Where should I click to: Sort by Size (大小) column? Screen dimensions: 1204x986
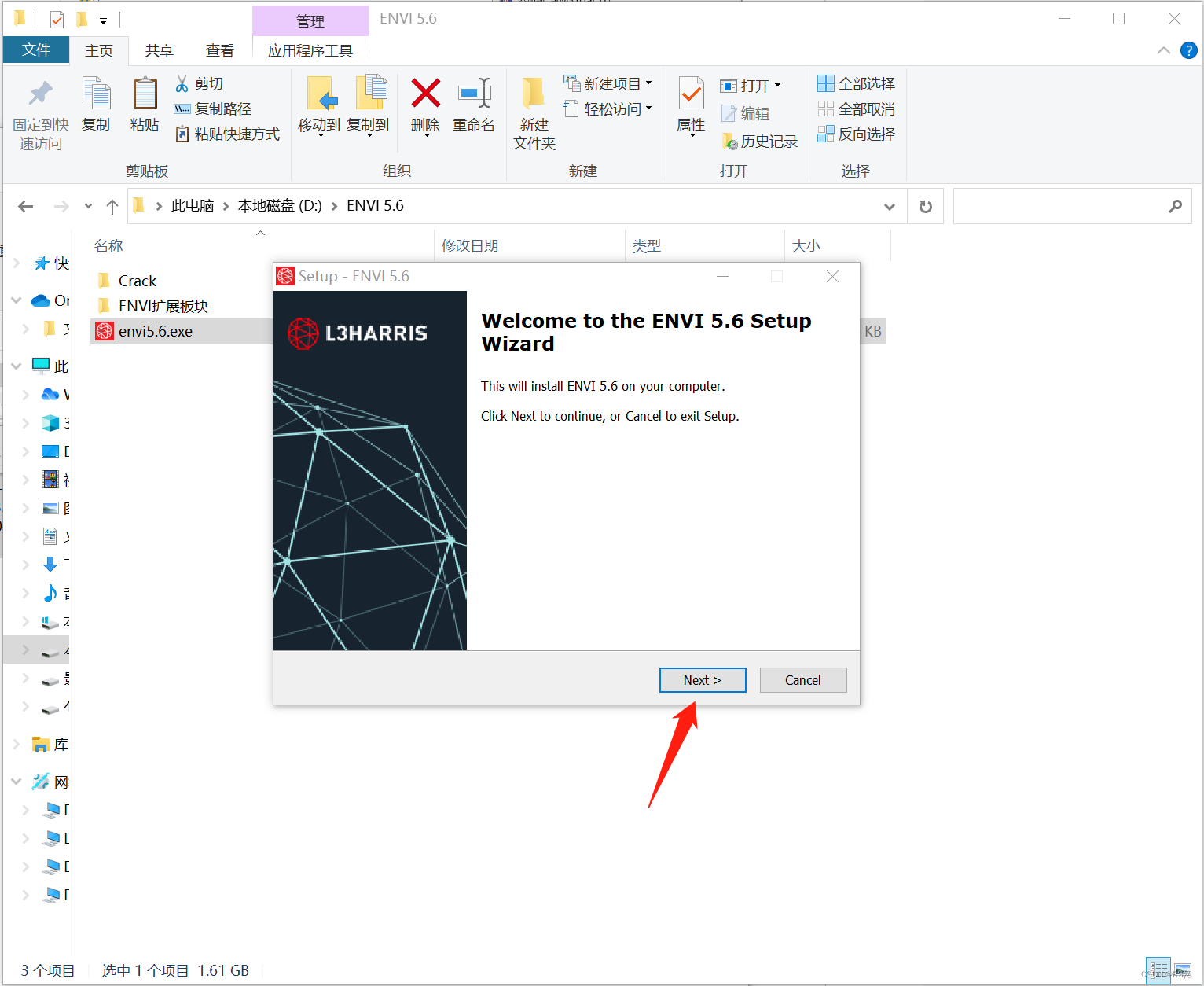point(806,246)
